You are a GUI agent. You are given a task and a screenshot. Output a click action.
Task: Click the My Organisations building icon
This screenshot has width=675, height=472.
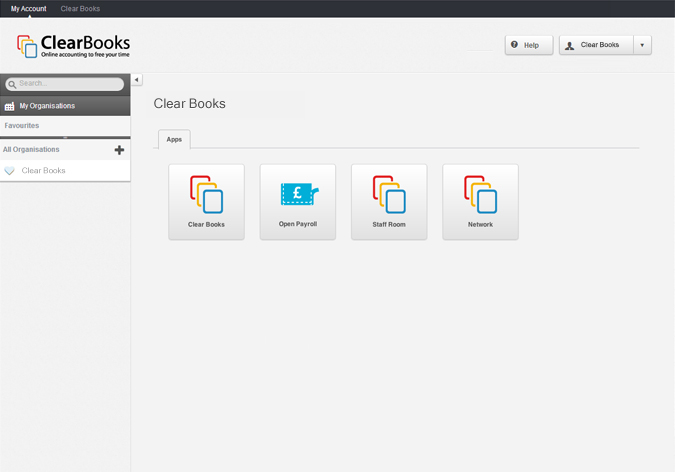tap(10, 106)
